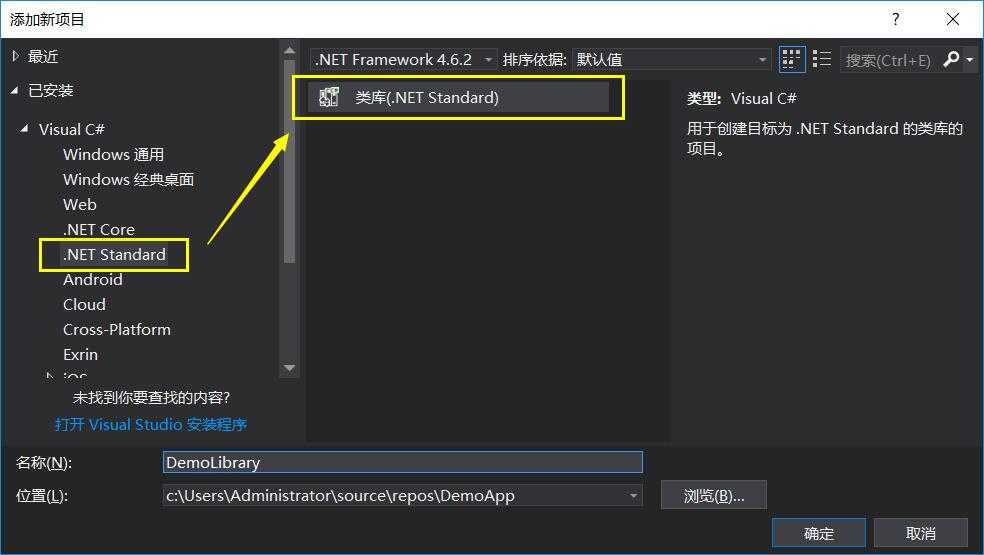
Task: Open the 位置 path dropdown
Action: point(633,496)
